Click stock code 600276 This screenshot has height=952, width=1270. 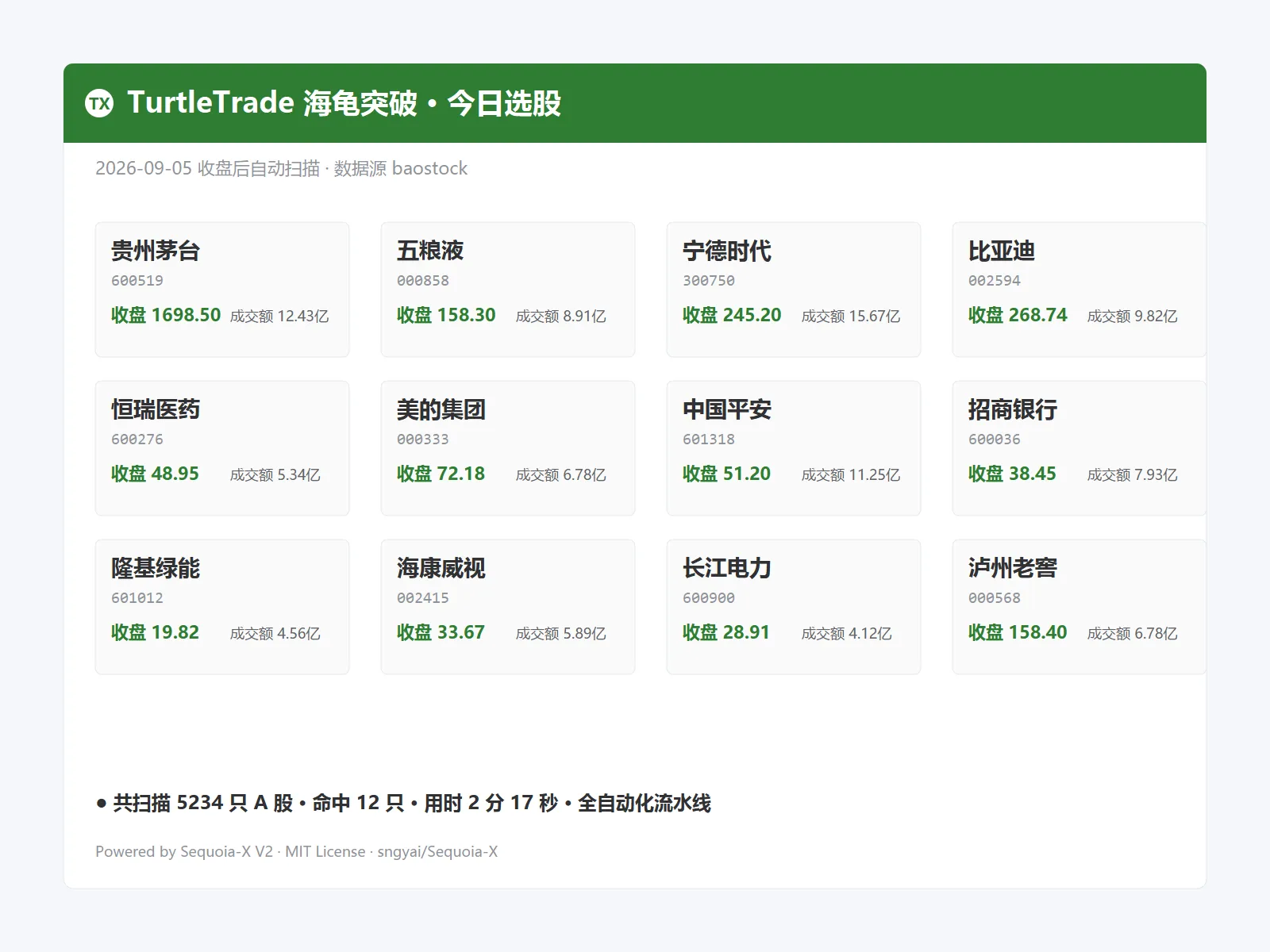point(137,440)
